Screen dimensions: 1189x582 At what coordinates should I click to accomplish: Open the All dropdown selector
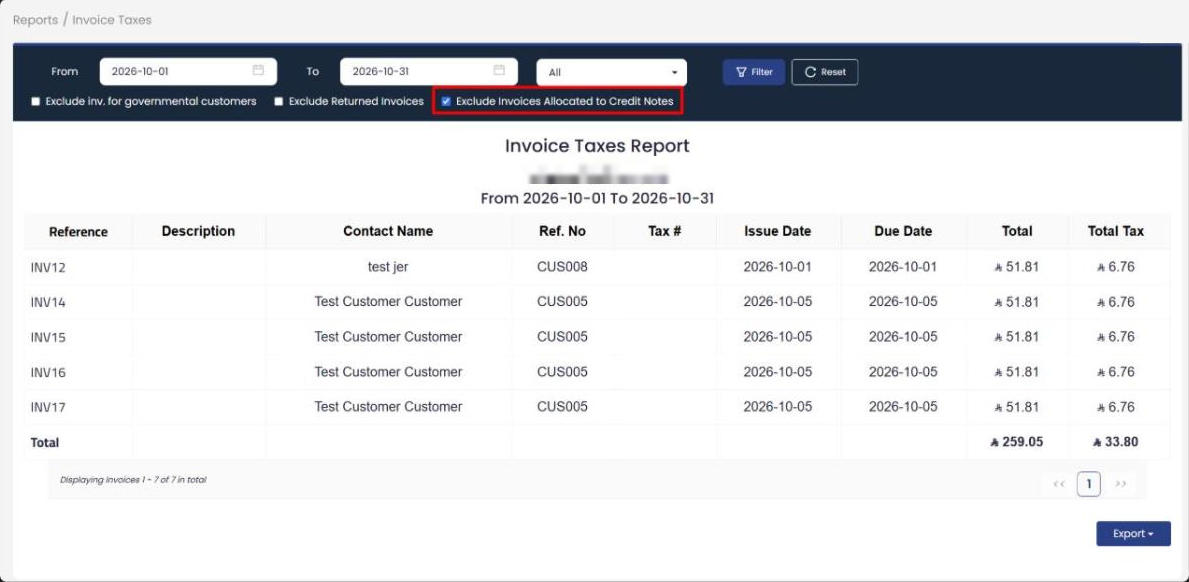[x=611, y=73]
